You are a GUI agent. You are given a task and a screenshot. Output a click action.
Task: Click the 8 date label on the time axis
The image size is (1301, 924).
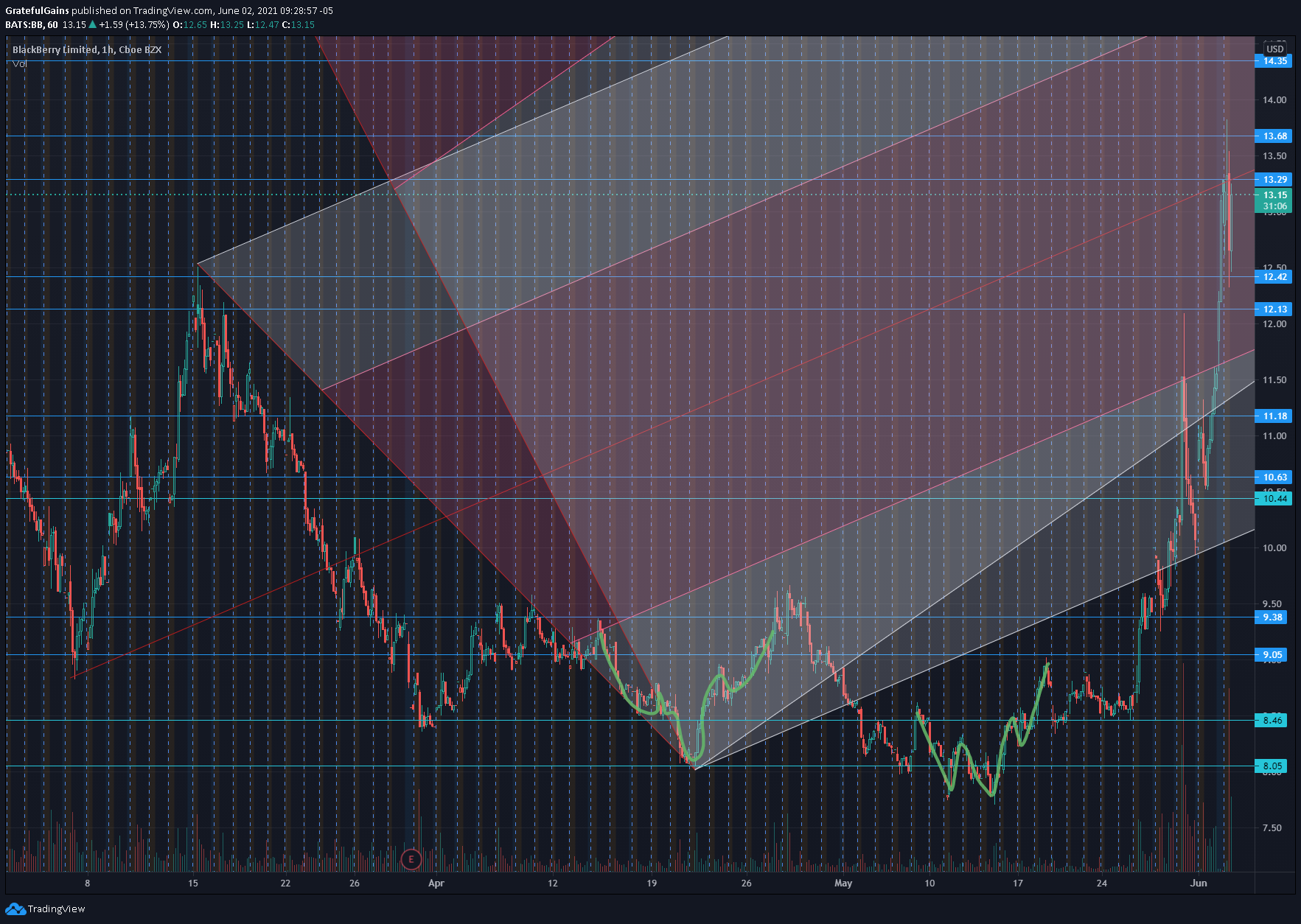click(x=87, y=883)
